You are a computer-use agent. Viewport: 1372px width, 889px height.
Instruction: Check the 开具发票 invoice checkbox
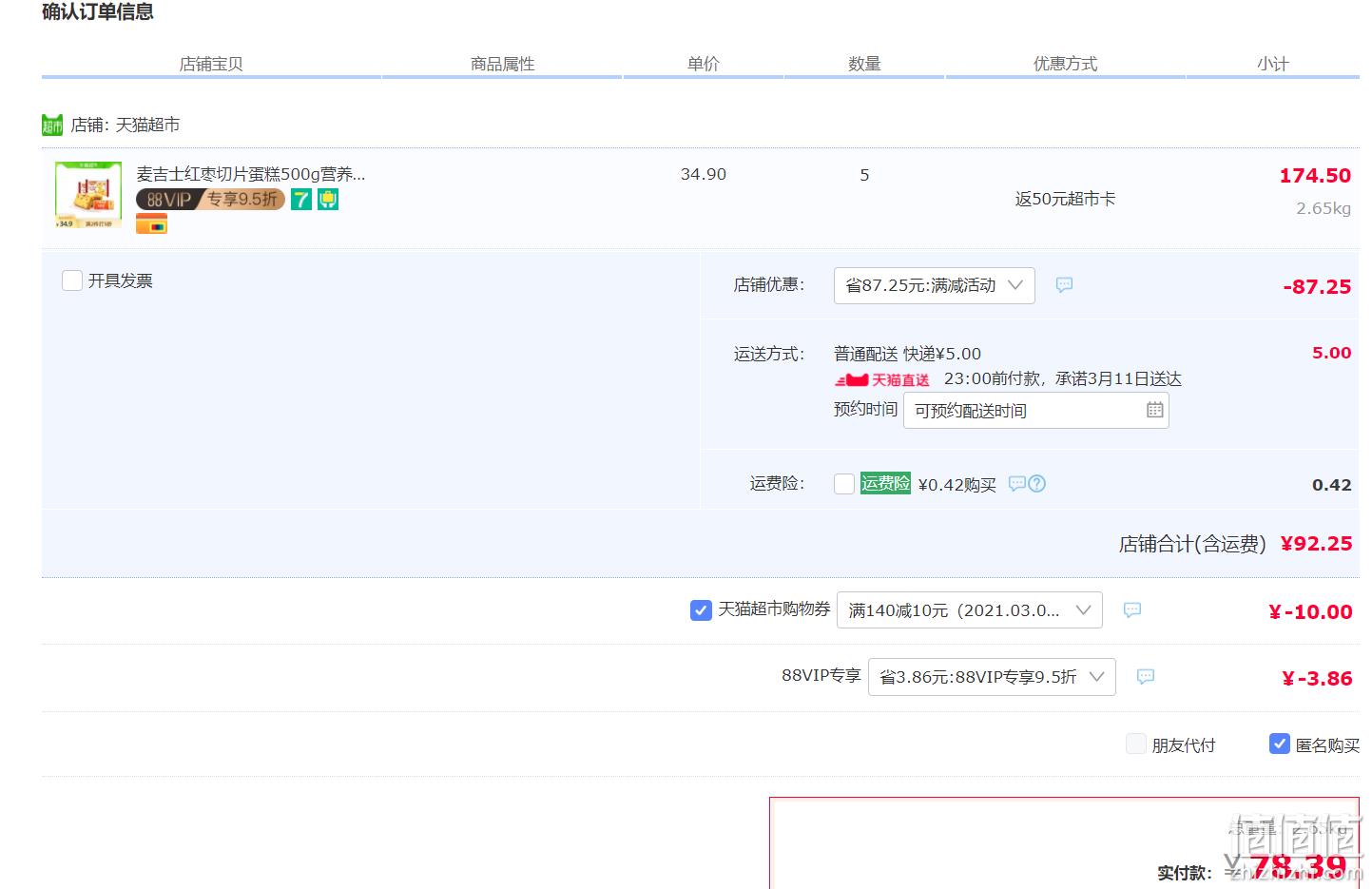71,280
